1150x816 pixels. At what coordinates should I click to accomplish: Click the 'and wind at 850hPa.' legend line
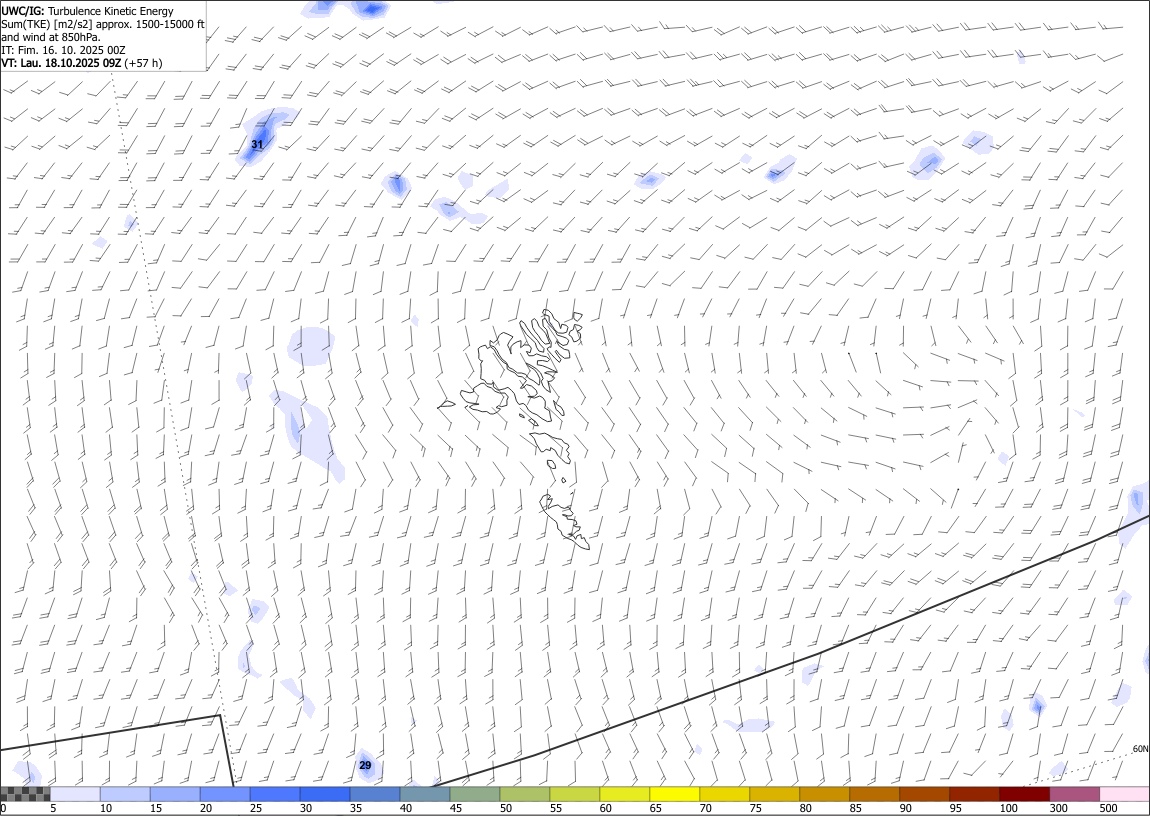pos(51,37)
